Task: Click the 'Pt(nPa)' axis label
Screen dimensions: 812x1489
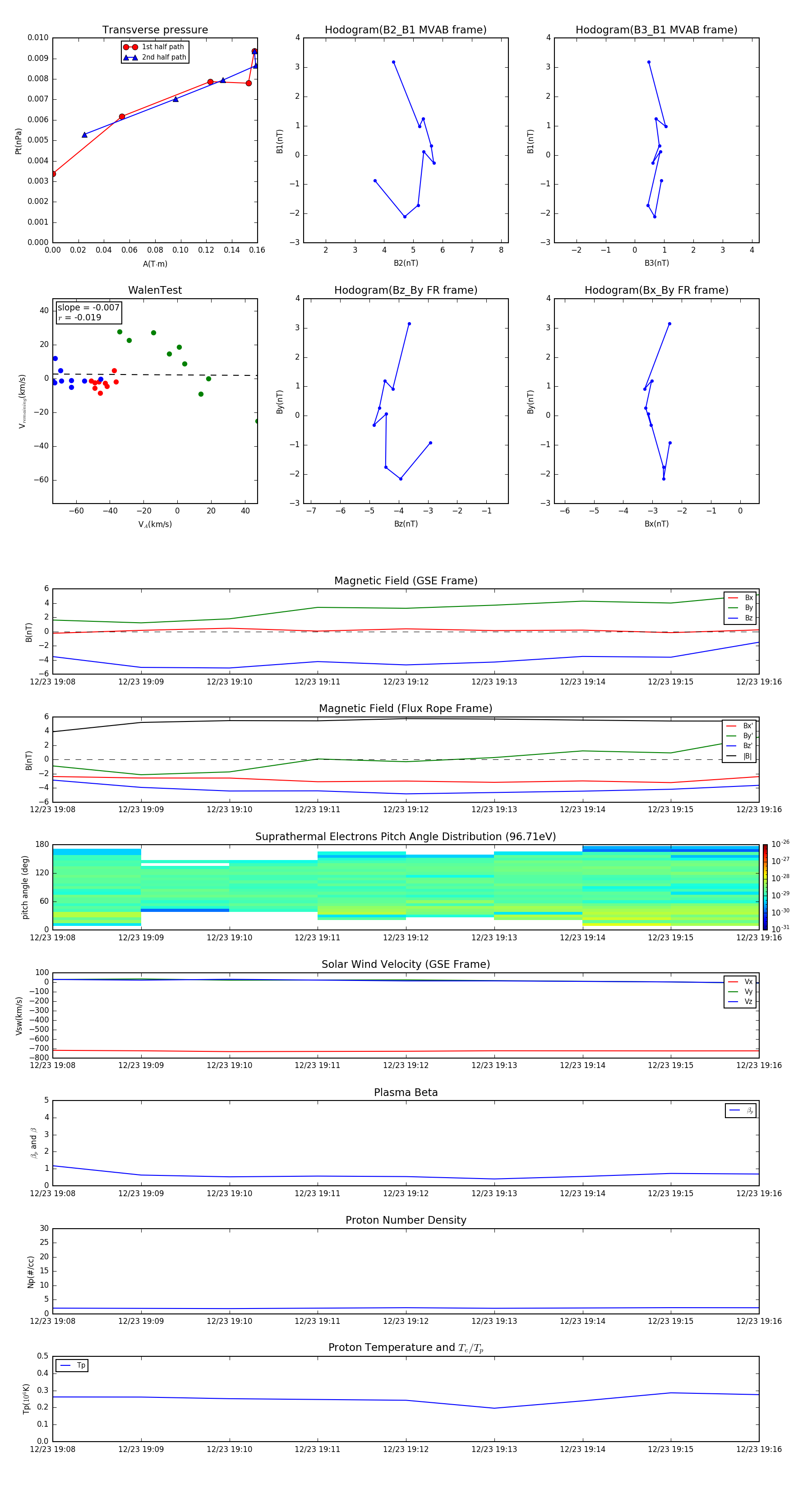Action: pos(18,140)
